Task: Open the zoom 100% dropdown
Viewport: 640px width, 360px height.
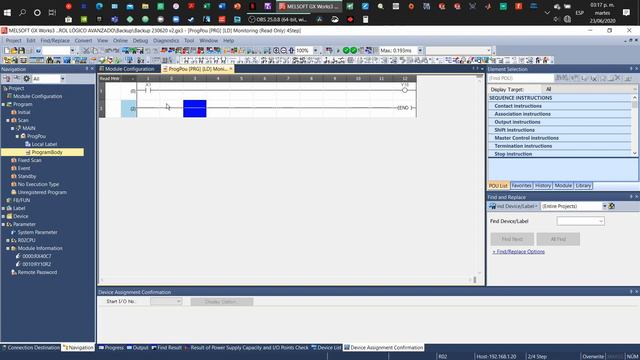Action: (x=316, y=51)
